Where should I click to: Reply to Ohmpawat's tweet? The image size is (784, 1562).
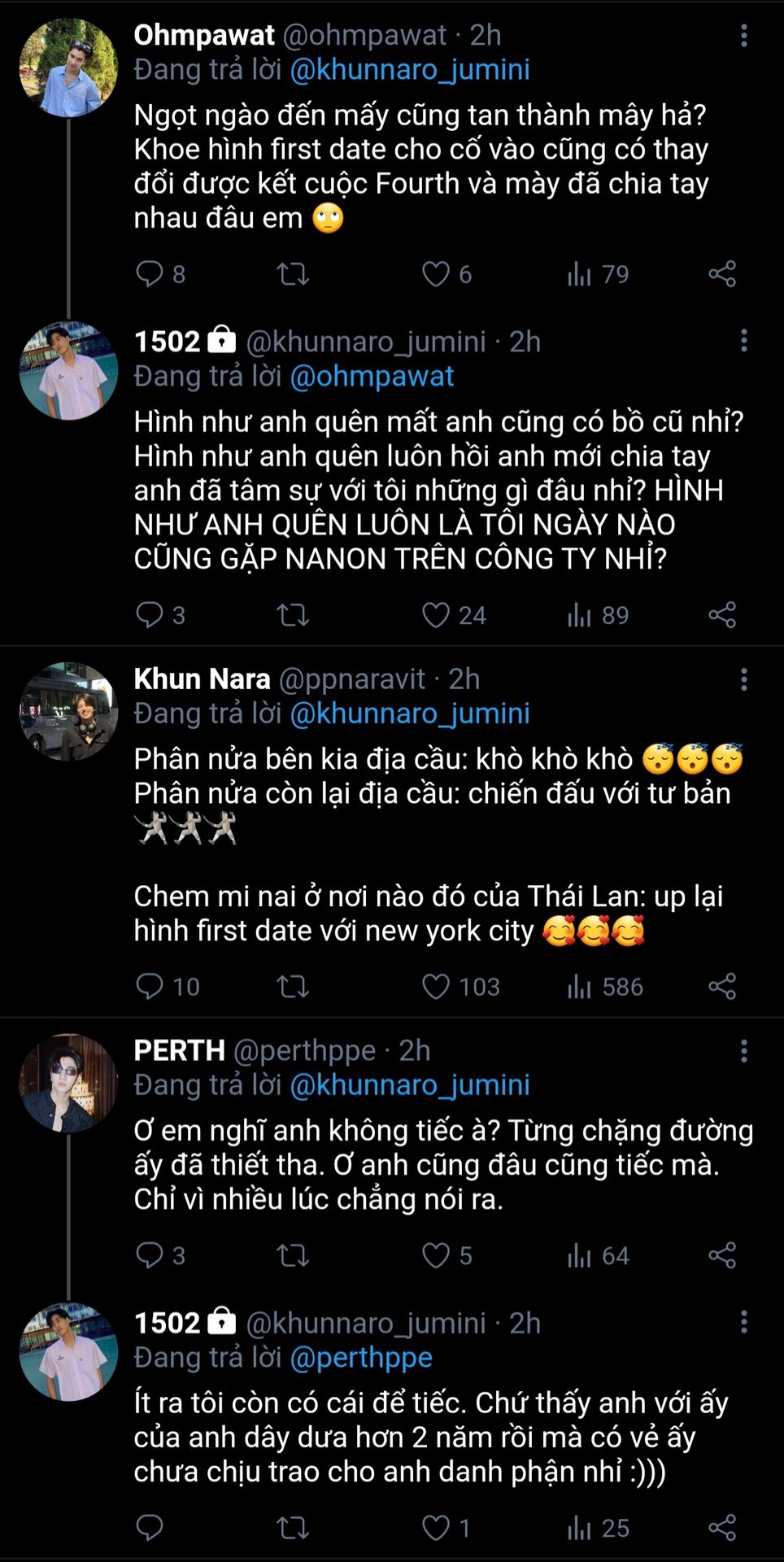[x=150, y=273]
